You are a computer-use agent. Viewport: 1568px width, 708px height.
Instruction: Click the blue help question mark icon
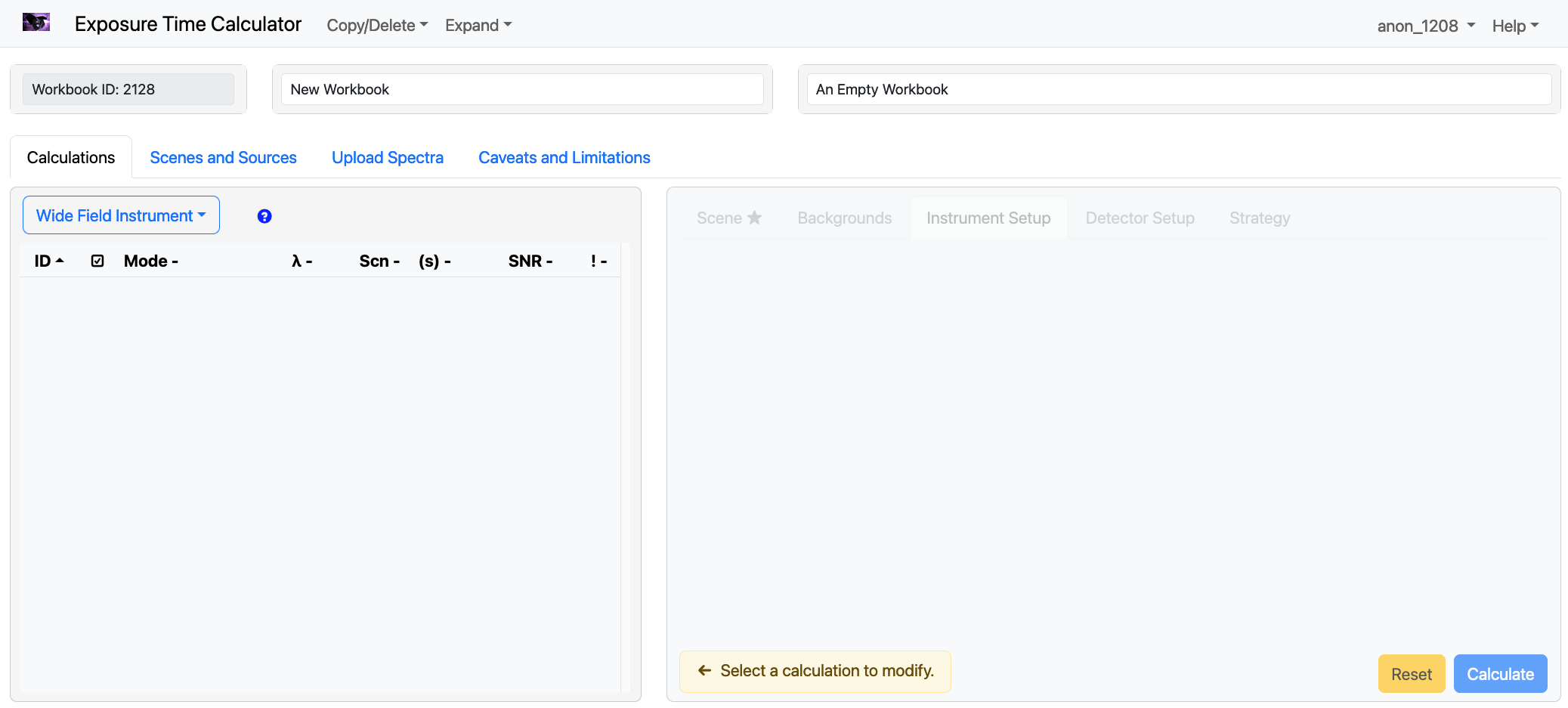(264, 216)
